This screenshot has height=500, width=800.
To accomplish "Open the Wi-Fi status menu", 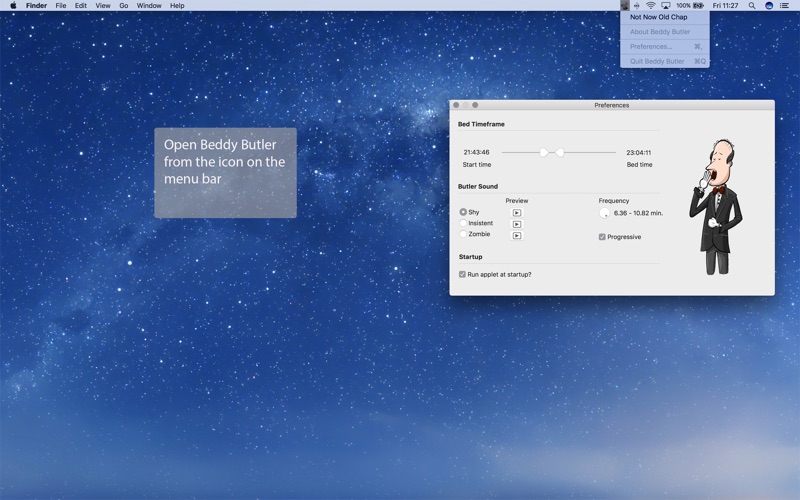I will [651, 6].
